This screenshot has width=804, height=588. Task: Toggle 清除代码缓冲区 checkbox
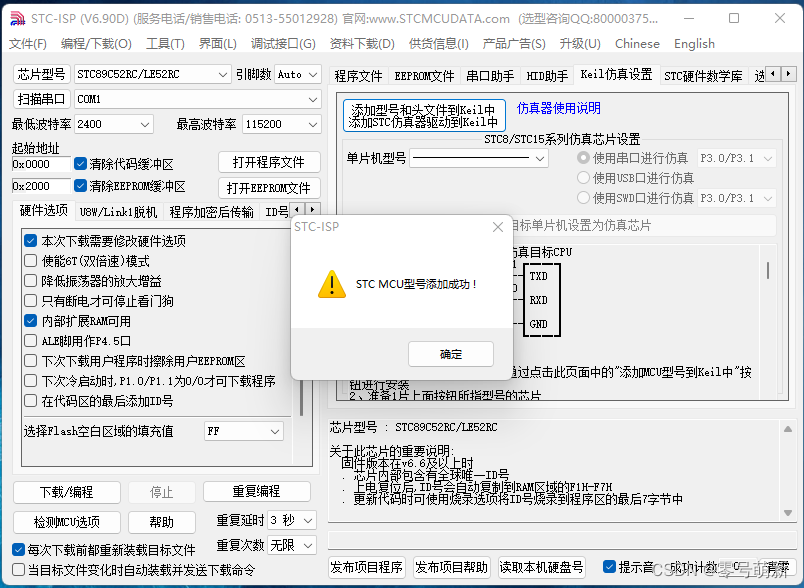point(80,164)
